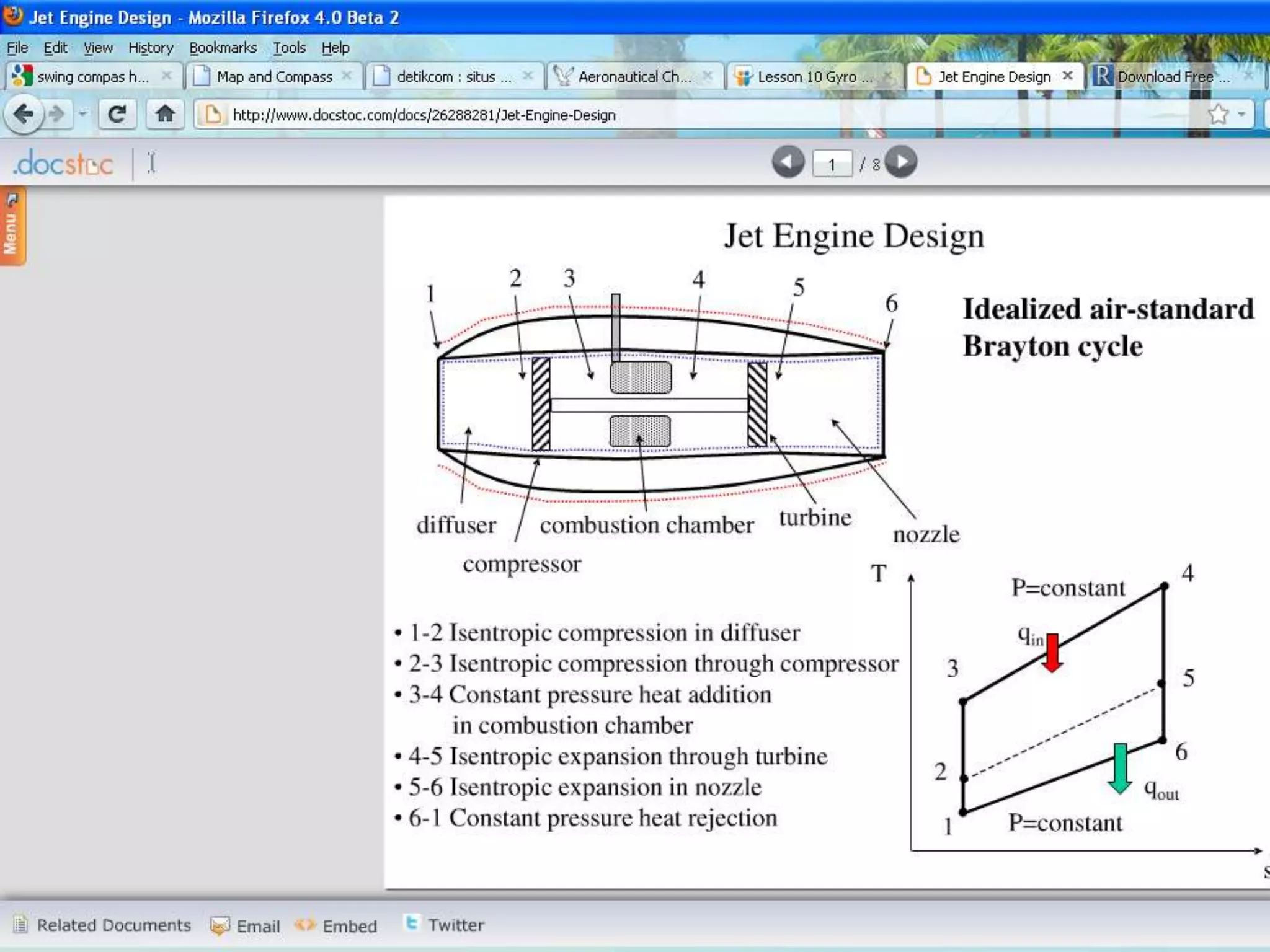
Task: Bookmark this page with the star icon
Action: tap(1218, 114)
